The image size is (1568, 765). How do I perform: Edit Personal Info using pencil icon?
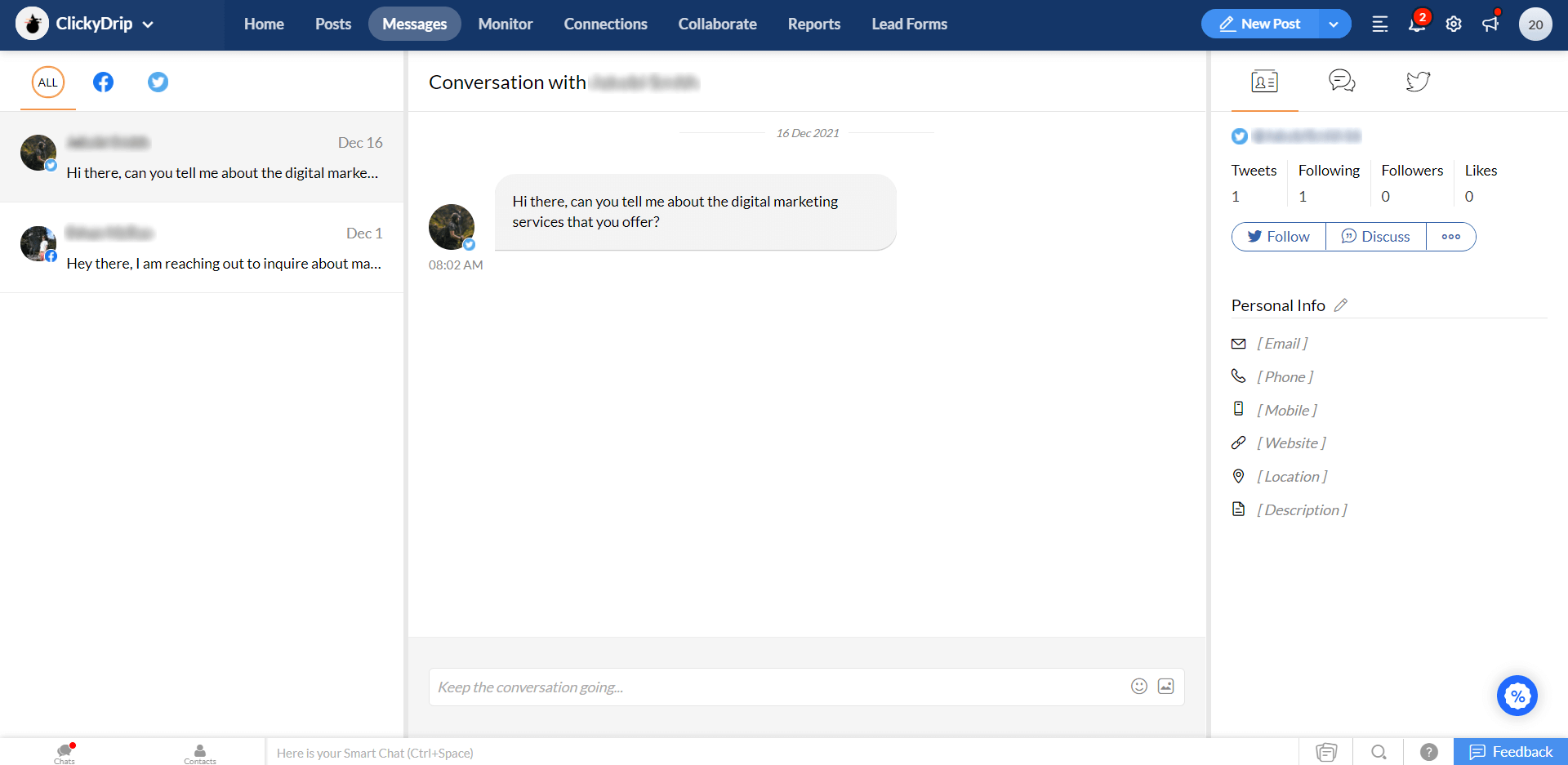(x=1341, y=305)
